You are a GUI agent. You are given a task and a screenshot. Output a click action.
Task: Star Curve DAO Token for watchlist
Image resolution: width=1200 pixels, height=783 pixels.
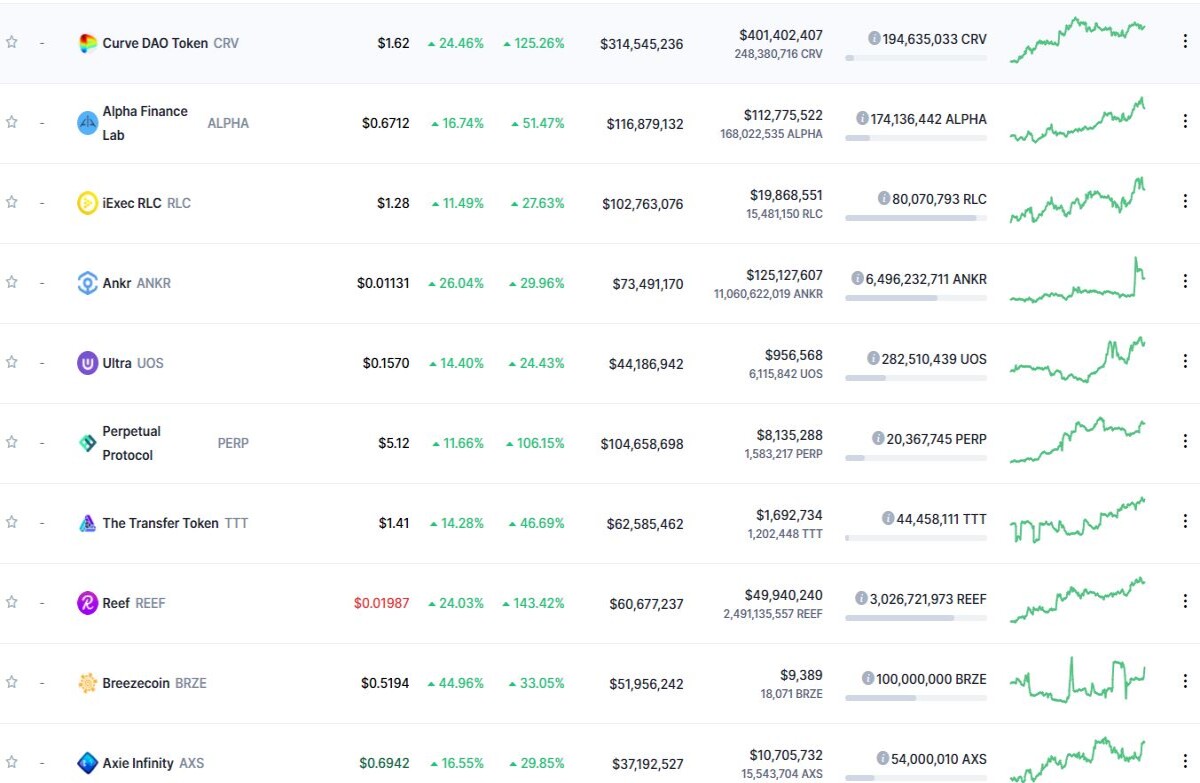(12, 42)
